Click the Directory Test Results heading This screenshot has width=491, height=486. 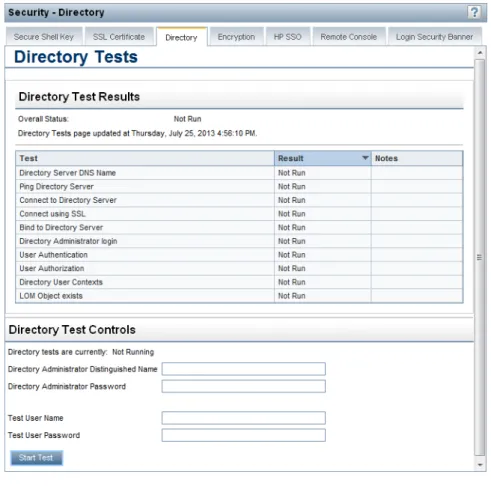(79, 97)
